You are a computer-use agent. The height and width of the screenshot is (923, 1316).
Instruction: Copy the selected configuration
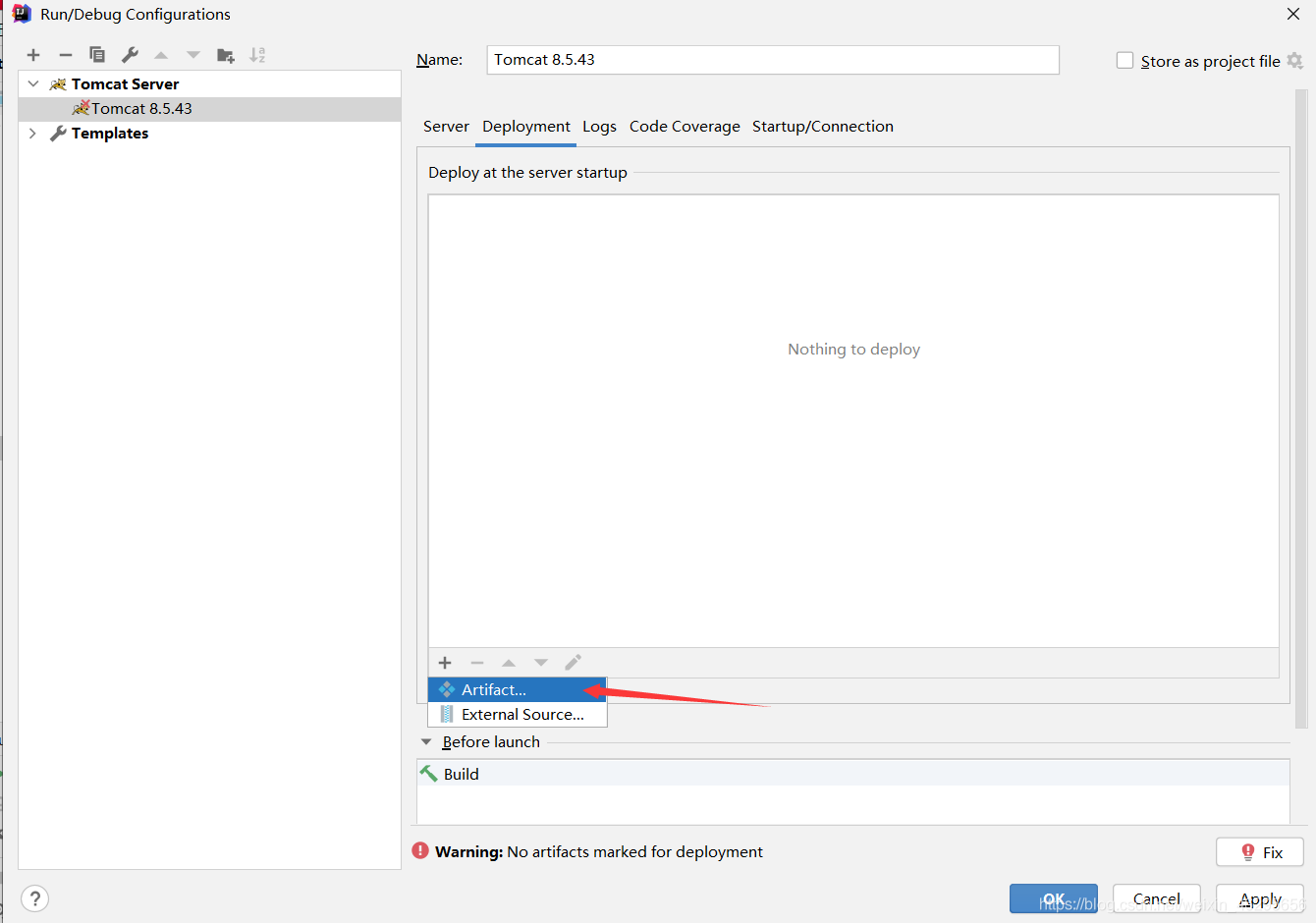(97, 55)
